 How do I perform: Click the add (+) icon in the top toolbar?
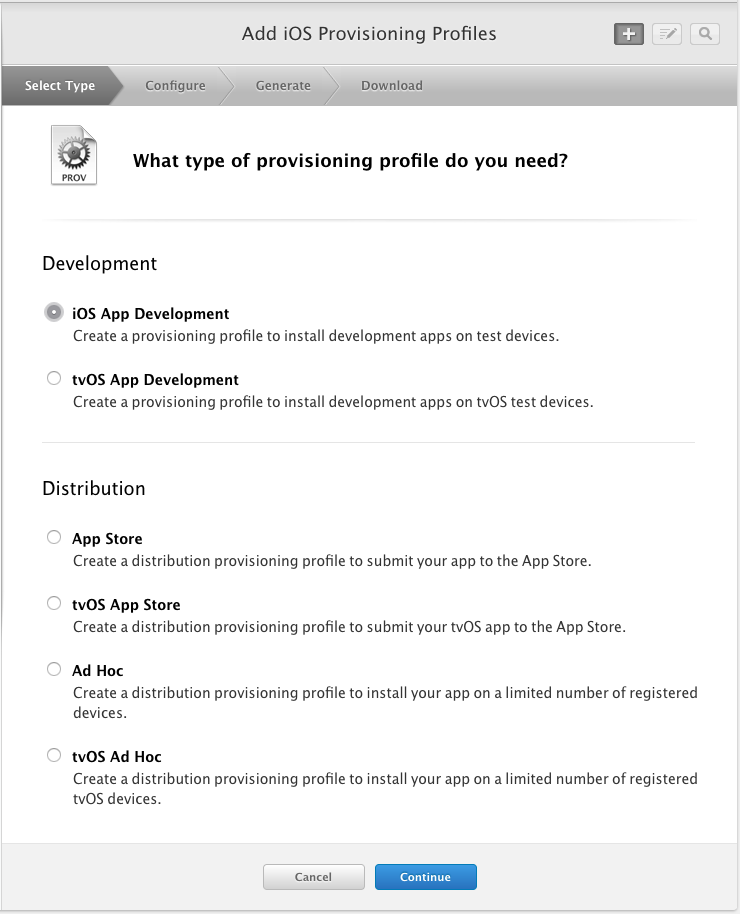(628, 33)
